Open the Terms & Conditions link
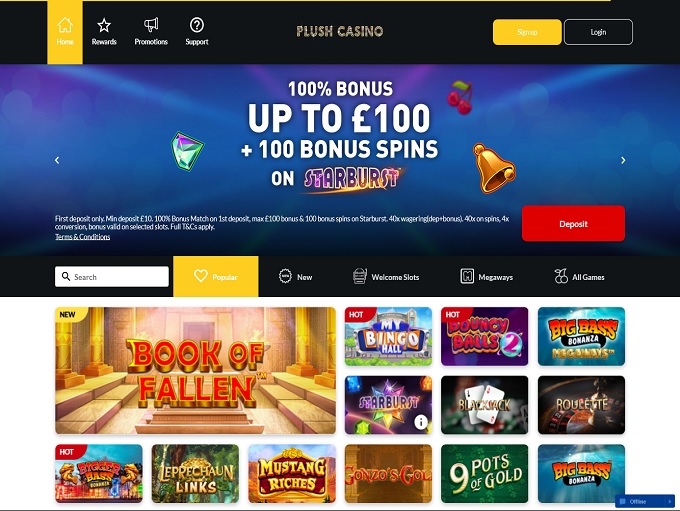The image size is (680, 511). coord(82,237)
